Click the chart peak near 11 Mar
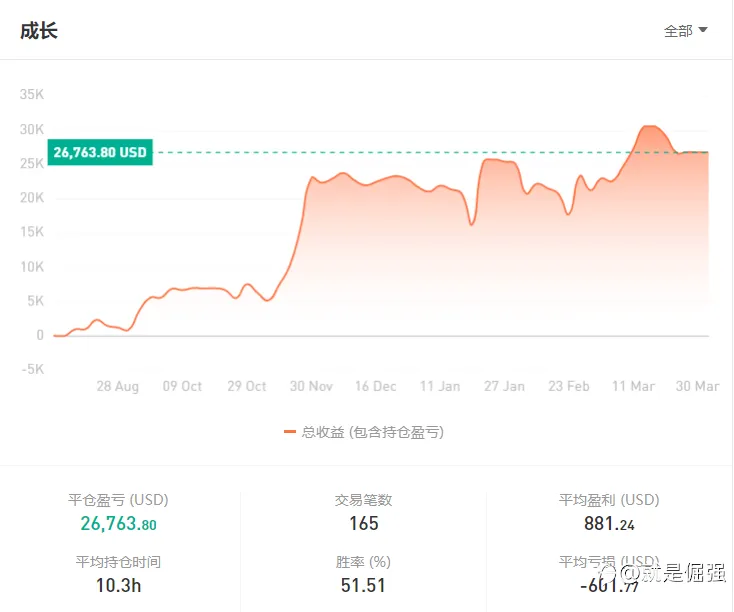Screen dimensions: 734x612 tap(648, 127)
